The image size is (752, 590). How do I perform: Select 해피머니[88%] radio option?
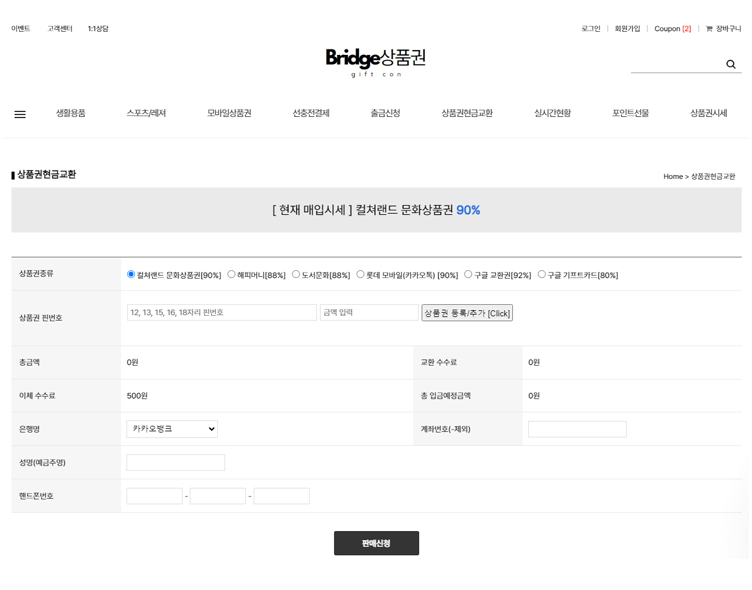pos(231,274)
